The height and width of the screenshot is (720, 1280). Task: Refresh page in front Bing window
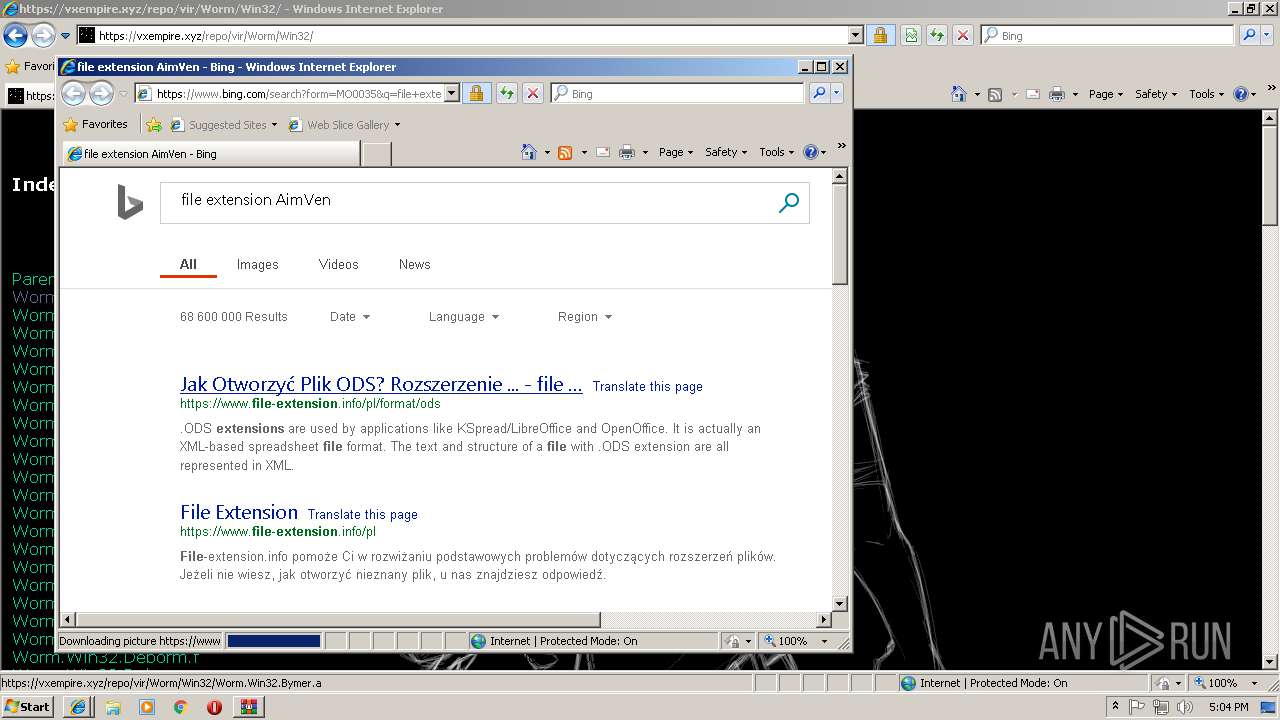pyautogui.click(x=506, y=93)
